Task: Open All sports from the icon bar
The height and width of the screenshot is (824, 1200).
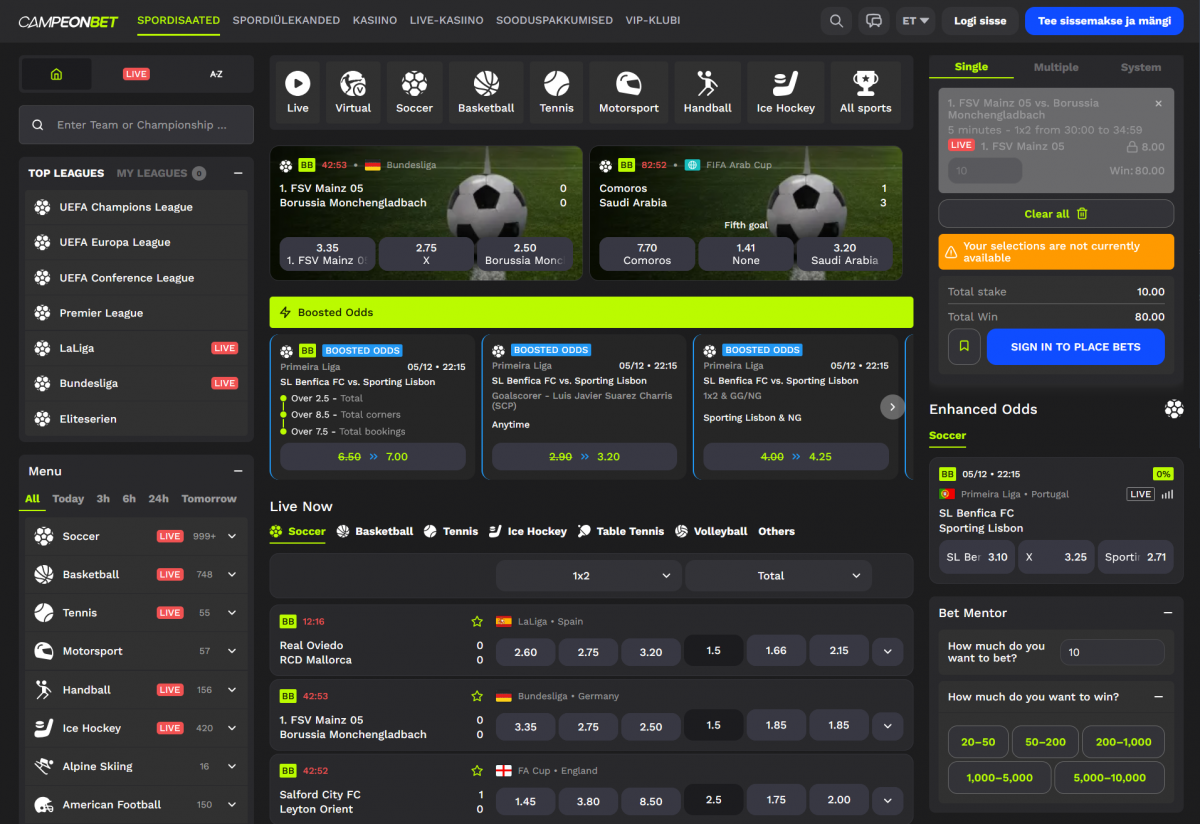Action: tap(865, 91)
